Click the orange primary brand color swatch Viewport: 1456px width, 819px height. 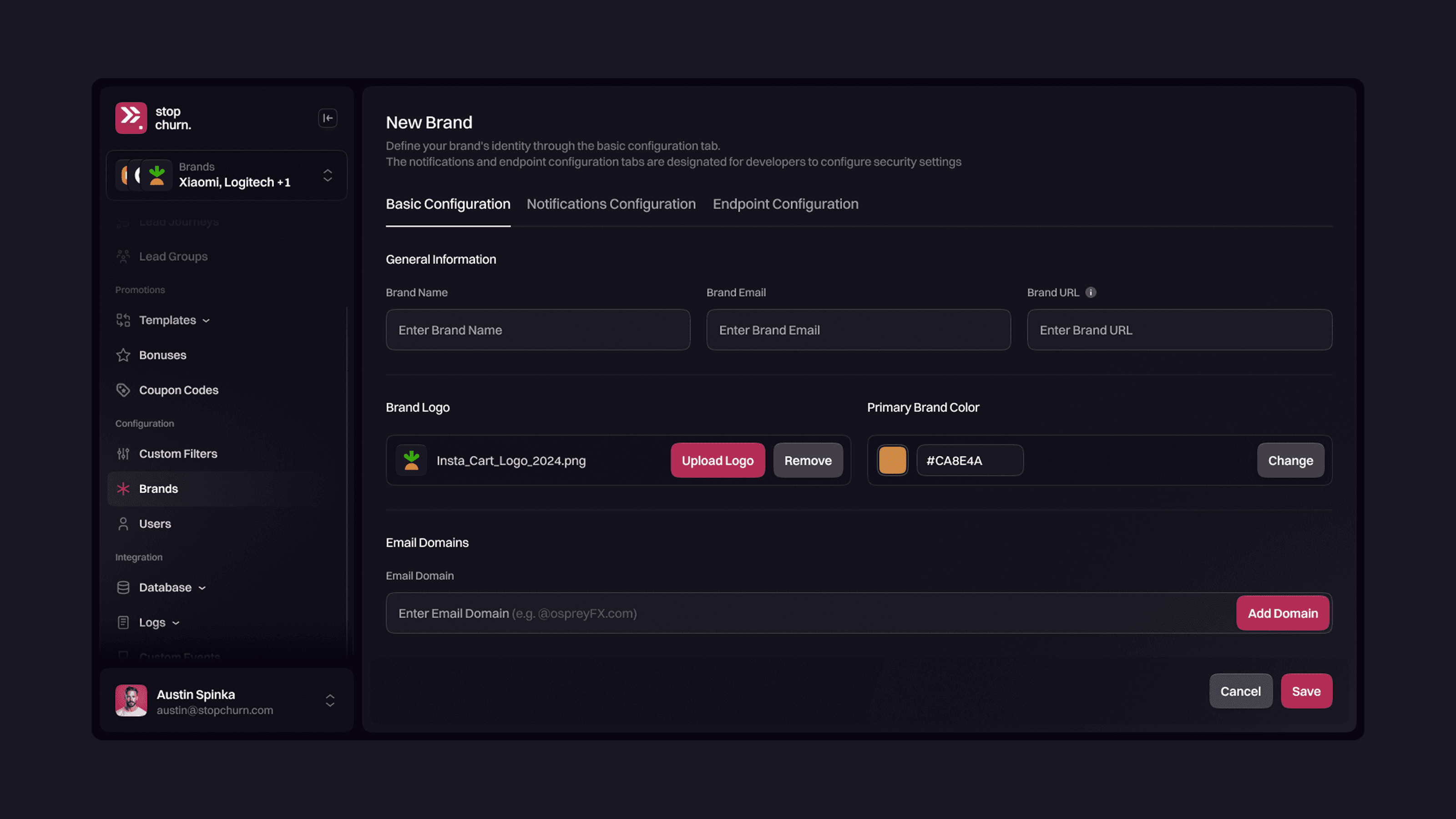click(x=892, y=460)
